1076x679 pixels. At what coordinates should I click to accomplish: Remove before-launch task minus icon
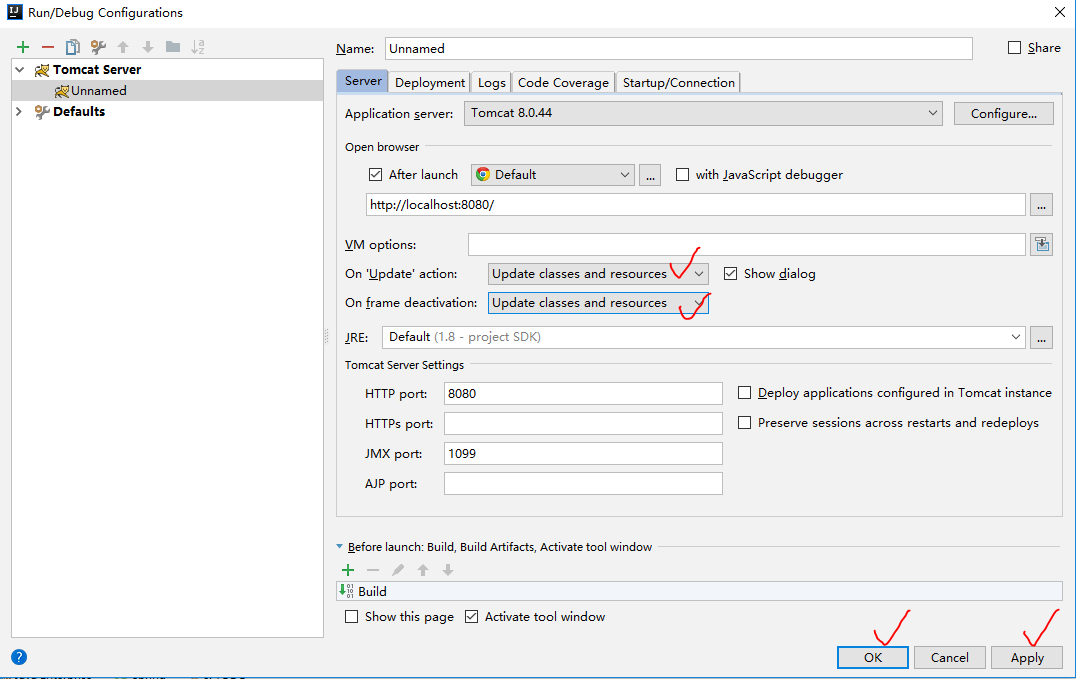[373, 570]
